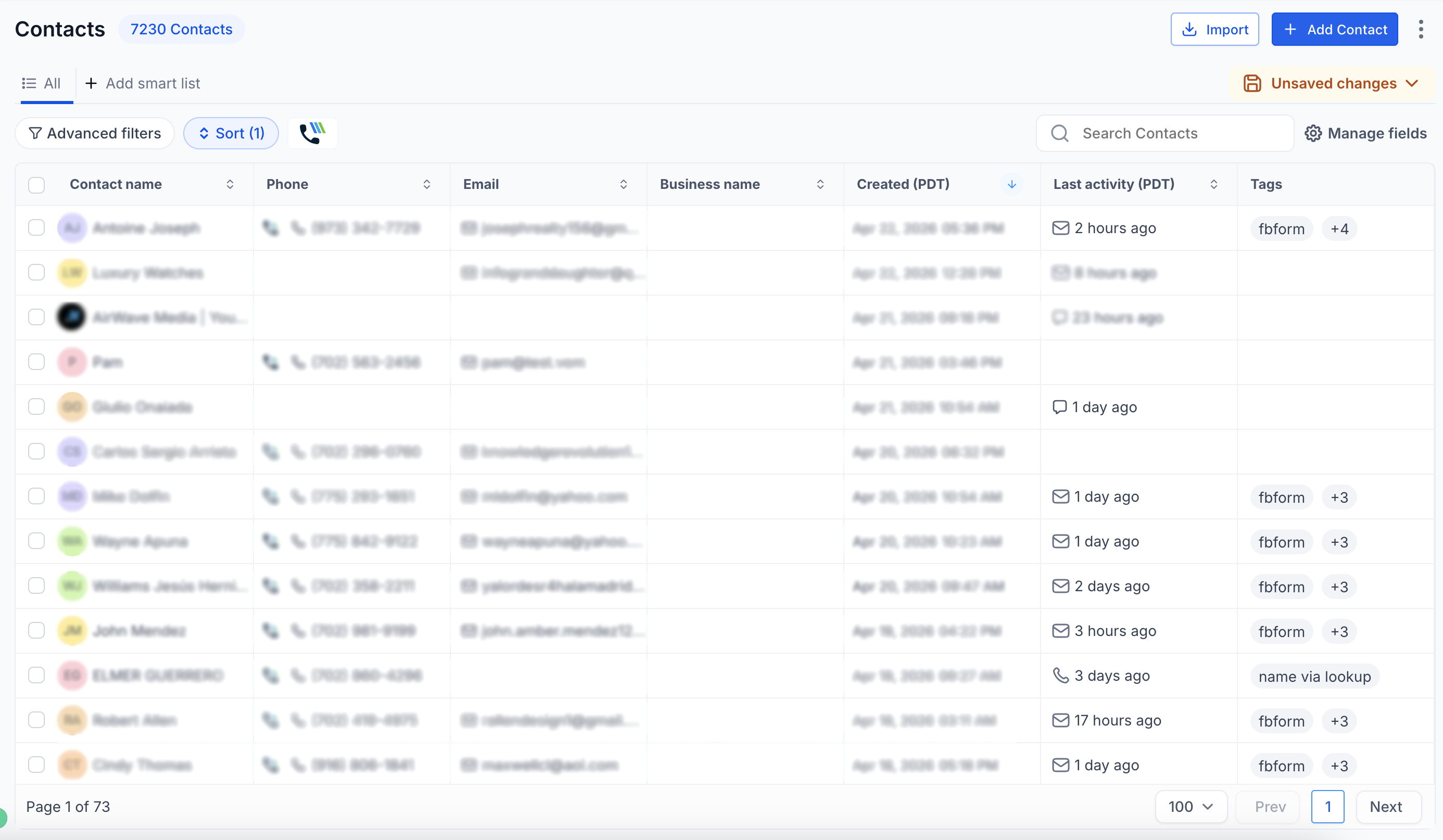This screenshot has width=1443, height=840.
Task: Click the Add Contact button
Action: 1334,29
